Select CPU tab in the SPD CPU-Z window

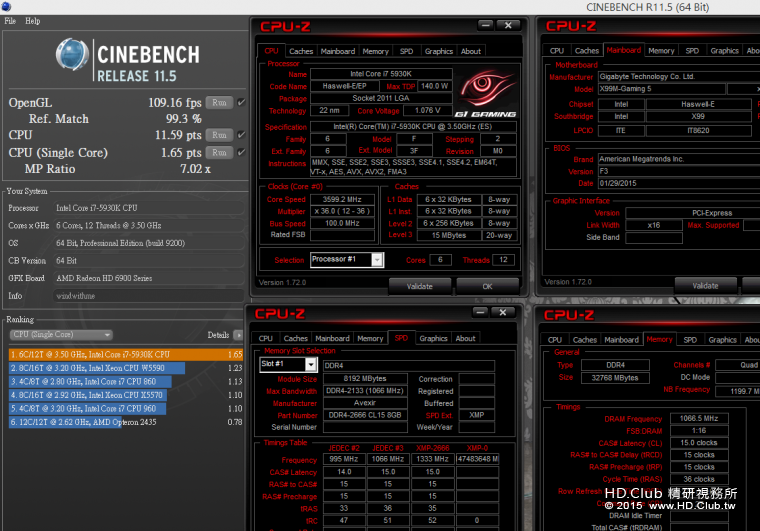click(266, 339)
